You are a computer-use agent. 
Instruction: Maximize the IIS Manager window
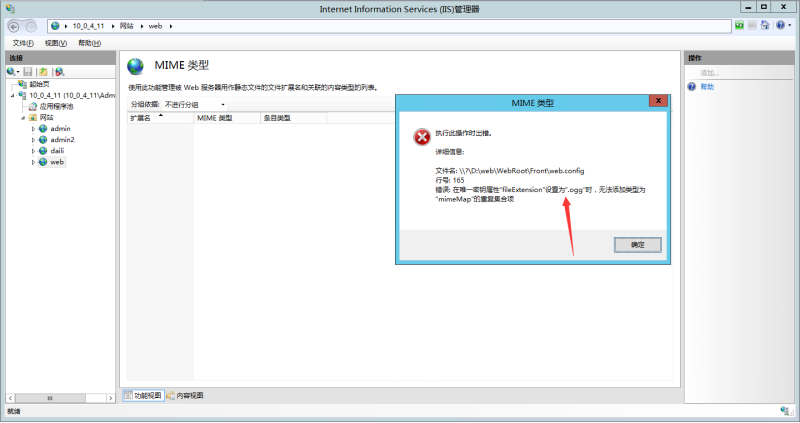(764, 7)
